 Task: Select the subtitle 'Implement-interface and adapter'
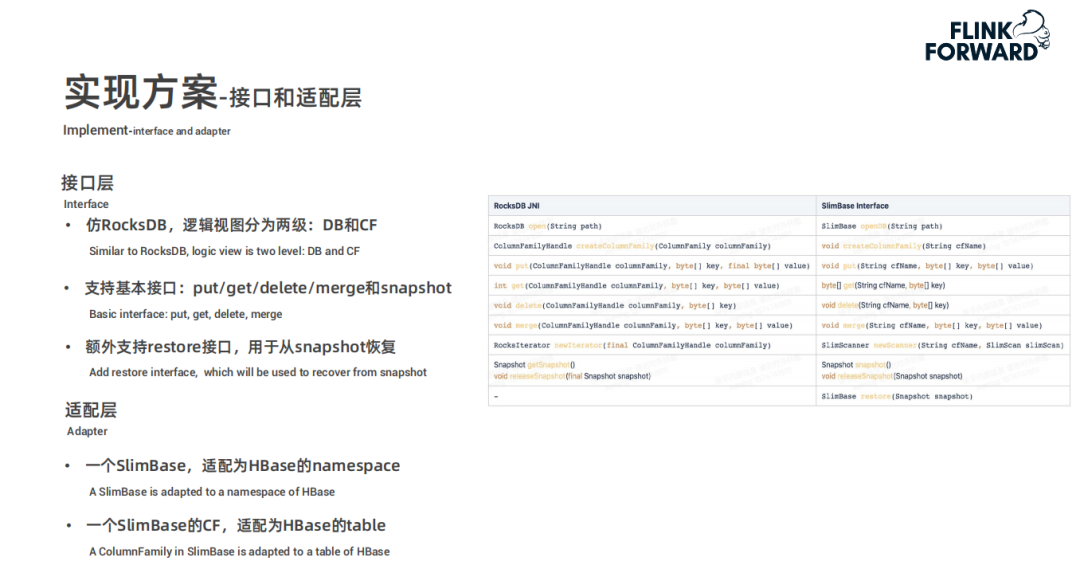147,130
